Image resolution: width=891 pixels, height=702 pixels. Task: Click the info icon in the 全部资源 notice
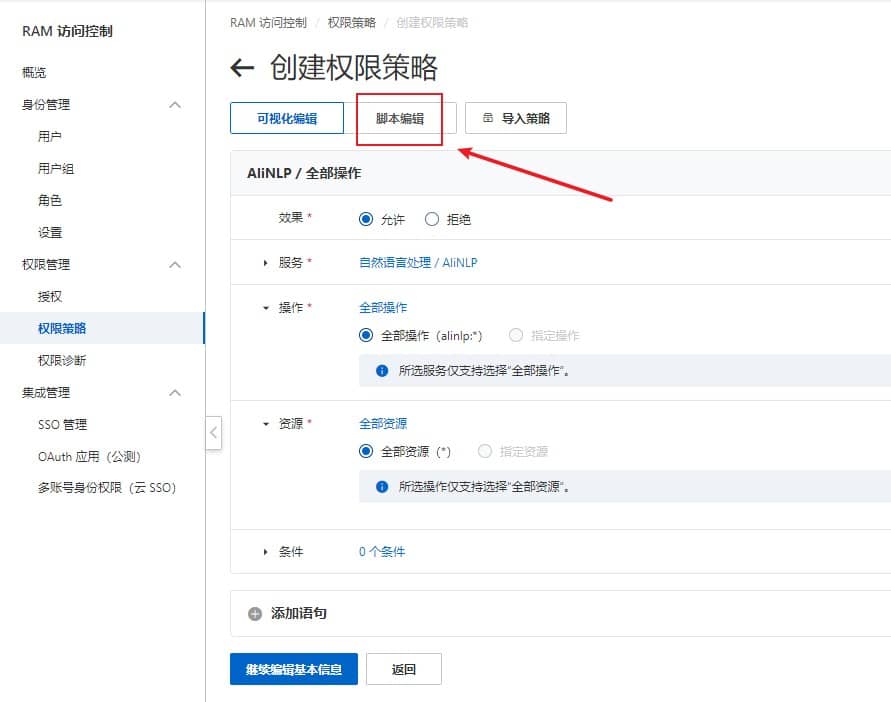[x=381, y=487]
